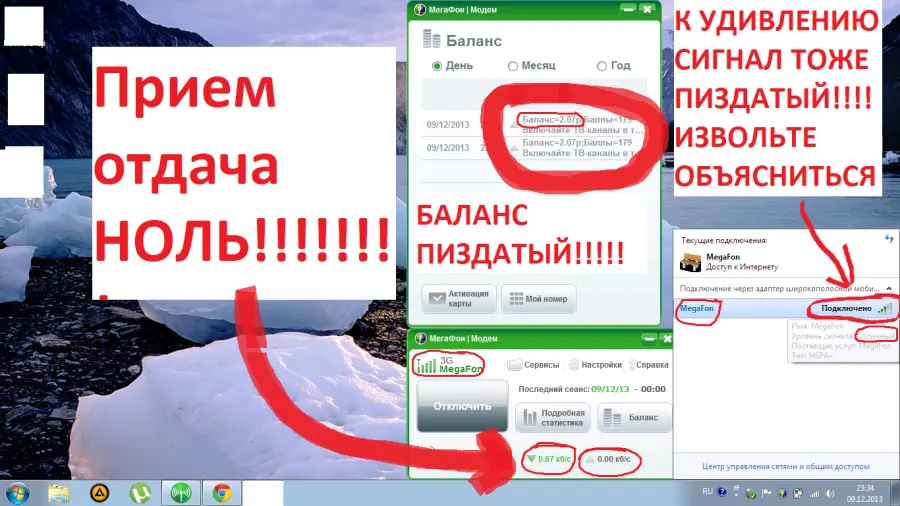The width and height of the screenshot is (900, 506).
Task: Click the network signal tray icon
Action: click(x=814, y=493)
